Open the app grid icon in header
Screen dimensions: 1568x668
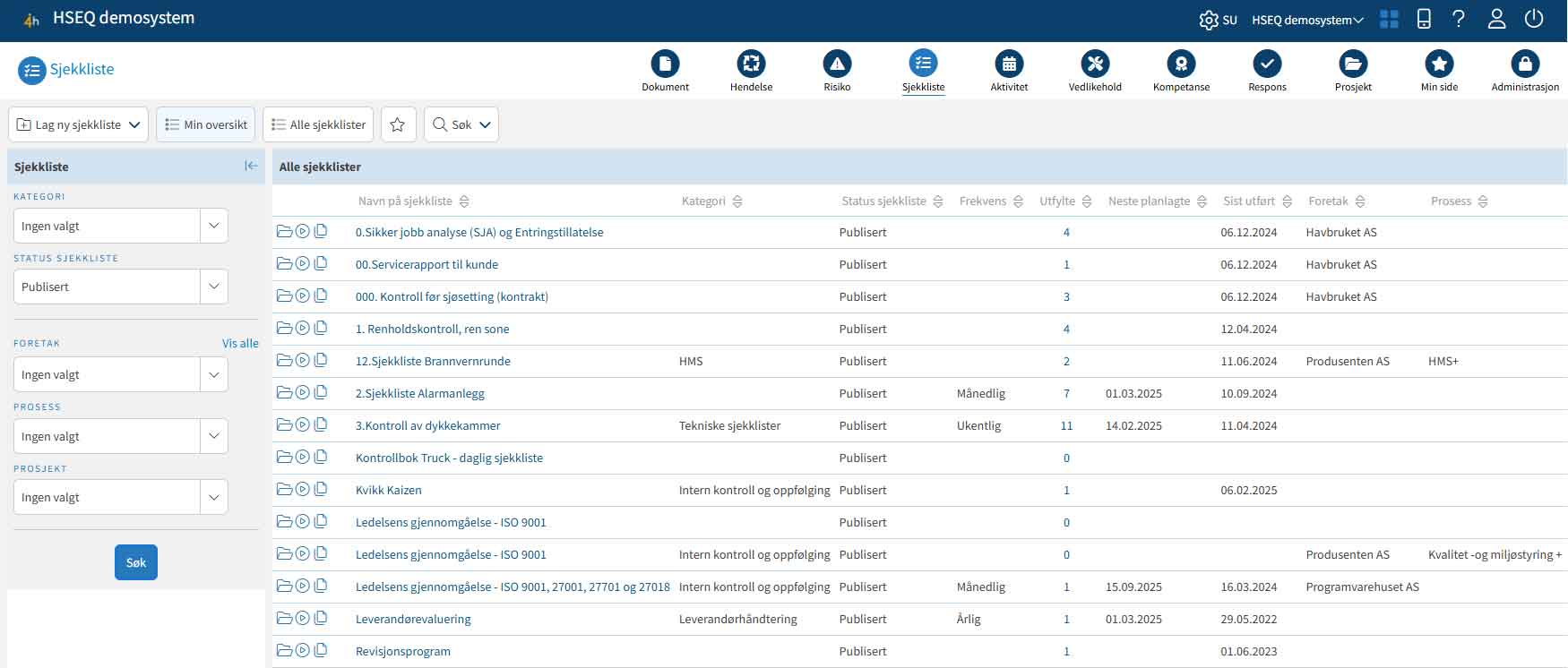[x=1389, y=19]
